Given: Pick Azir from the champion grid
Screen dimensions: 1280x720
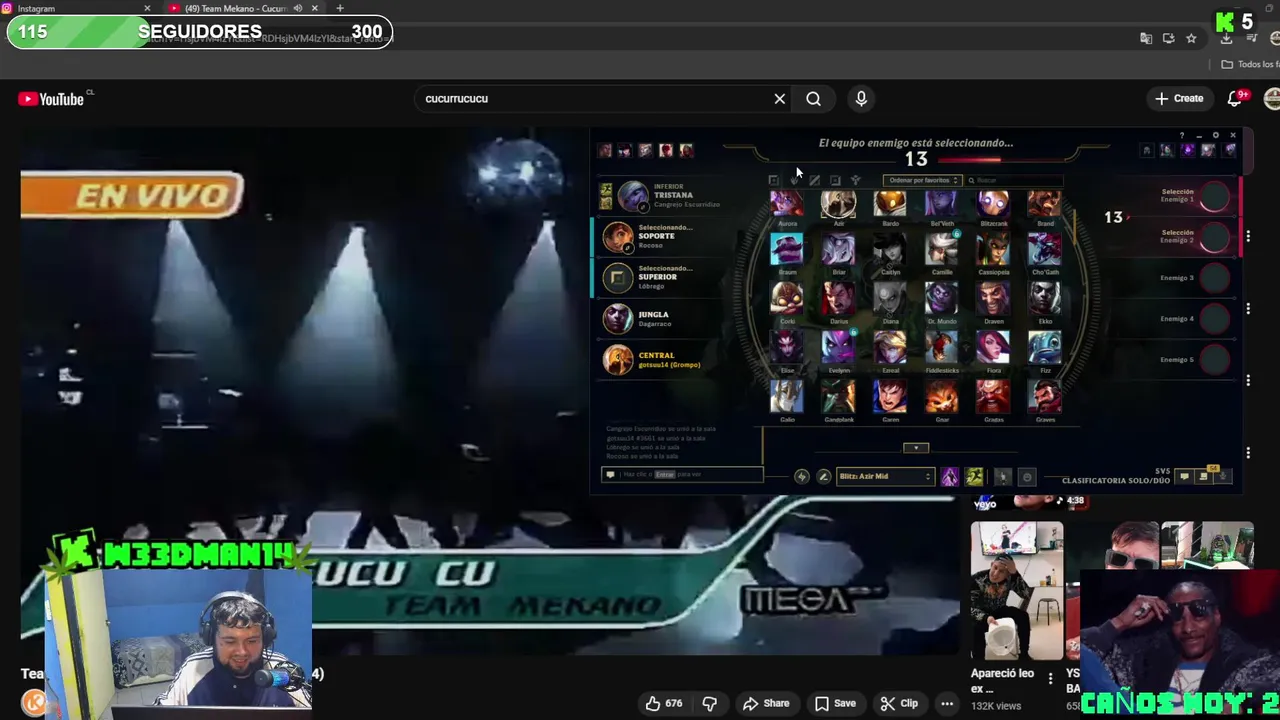Looking at the screenshot, I should pyautogui.click(x=838, y=203).
